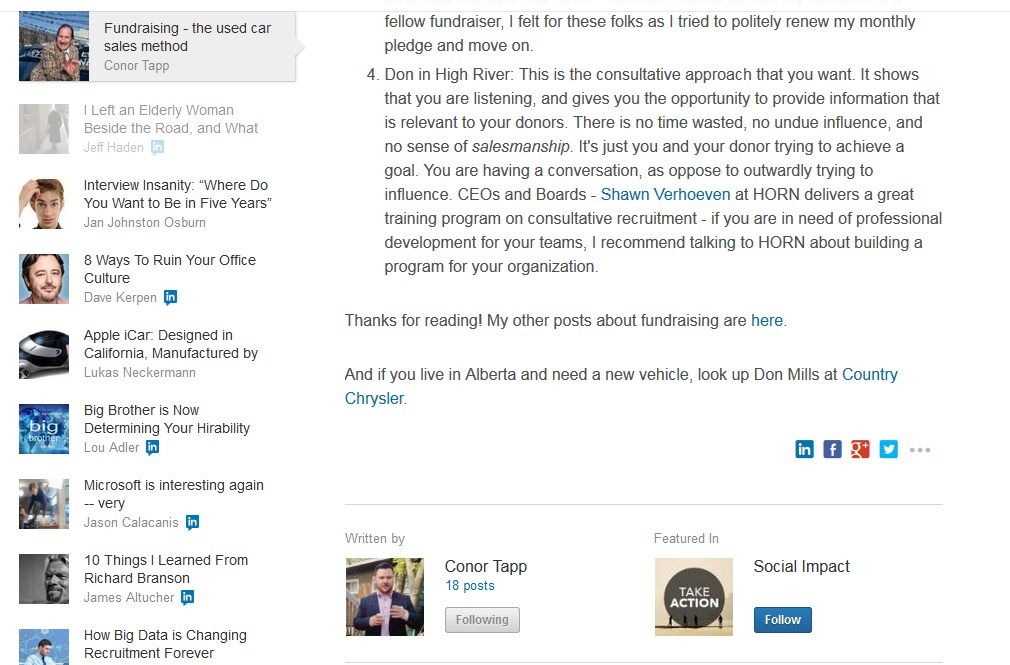1010x665 pixels.
Task: Open Conor Tapp's 18 posts link
Action: click(470, 586)
